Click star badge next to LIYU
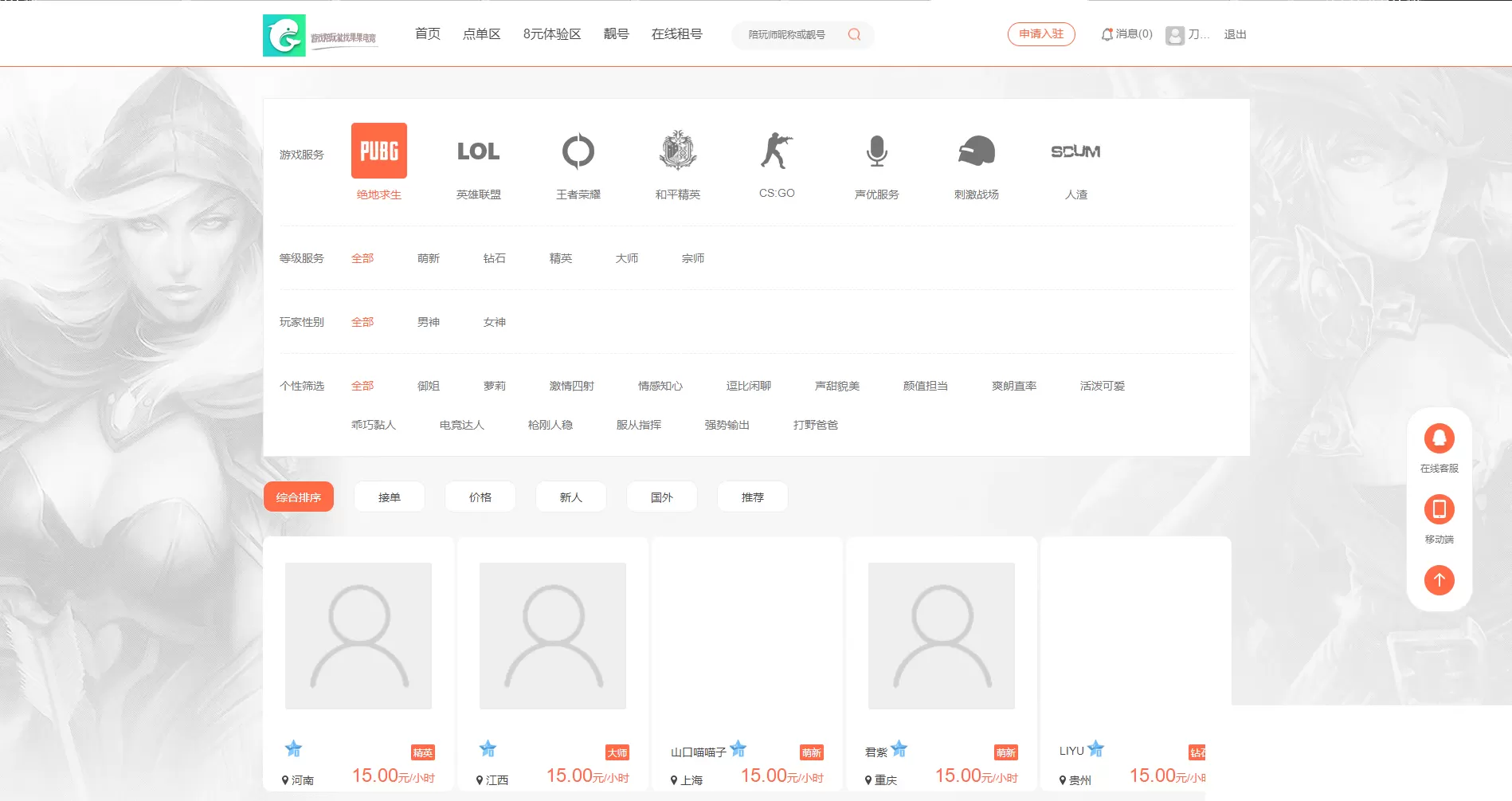1512x801 pixels. (1096, 748)
